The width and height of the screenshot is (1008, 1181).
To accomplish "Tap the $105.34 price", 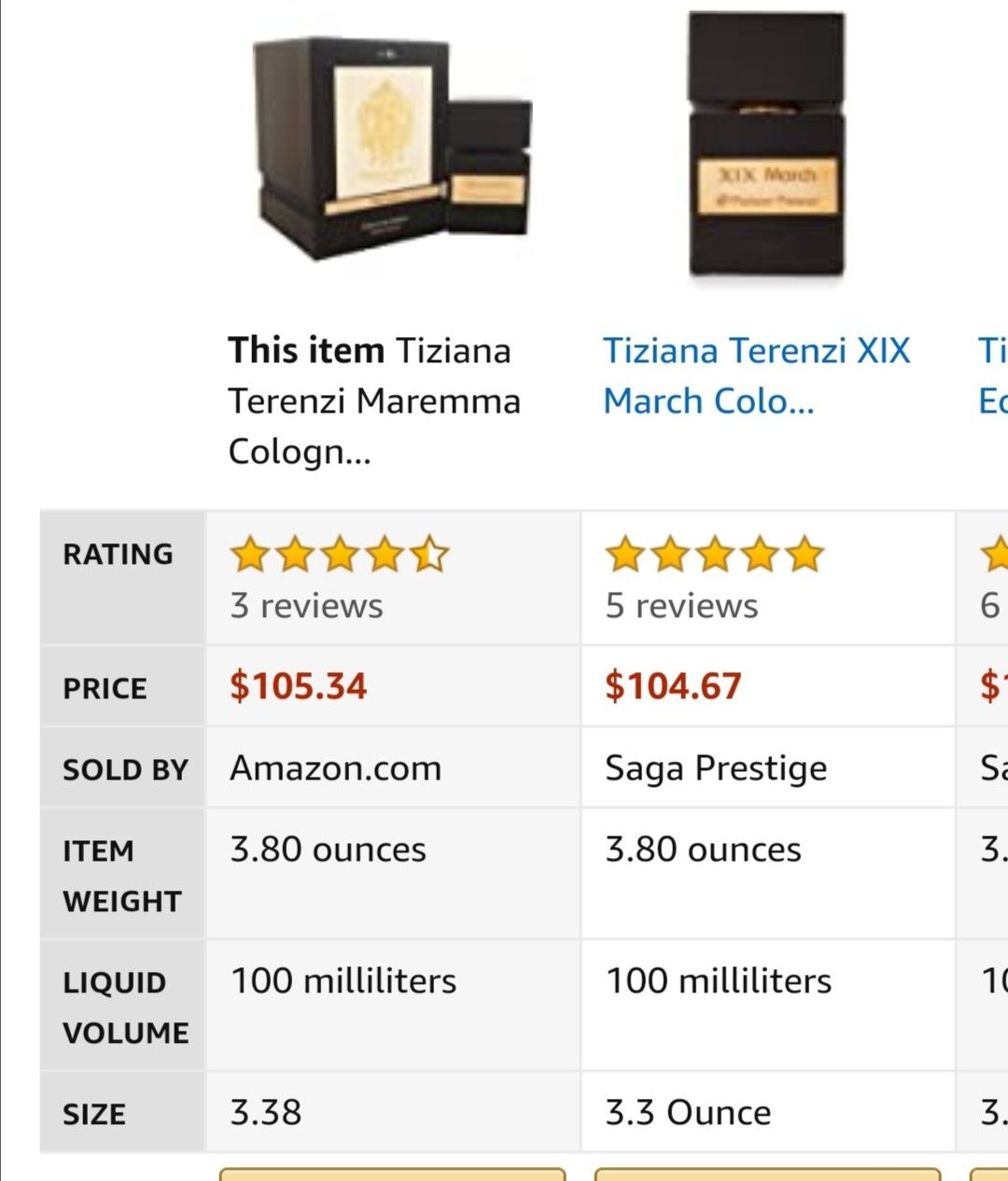I will pos(299,686).
